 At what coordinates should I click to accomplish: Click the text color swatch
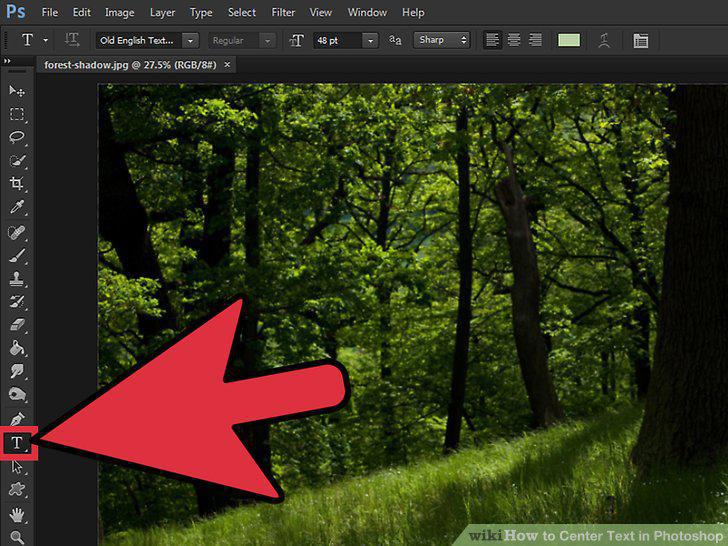[569, 40]
